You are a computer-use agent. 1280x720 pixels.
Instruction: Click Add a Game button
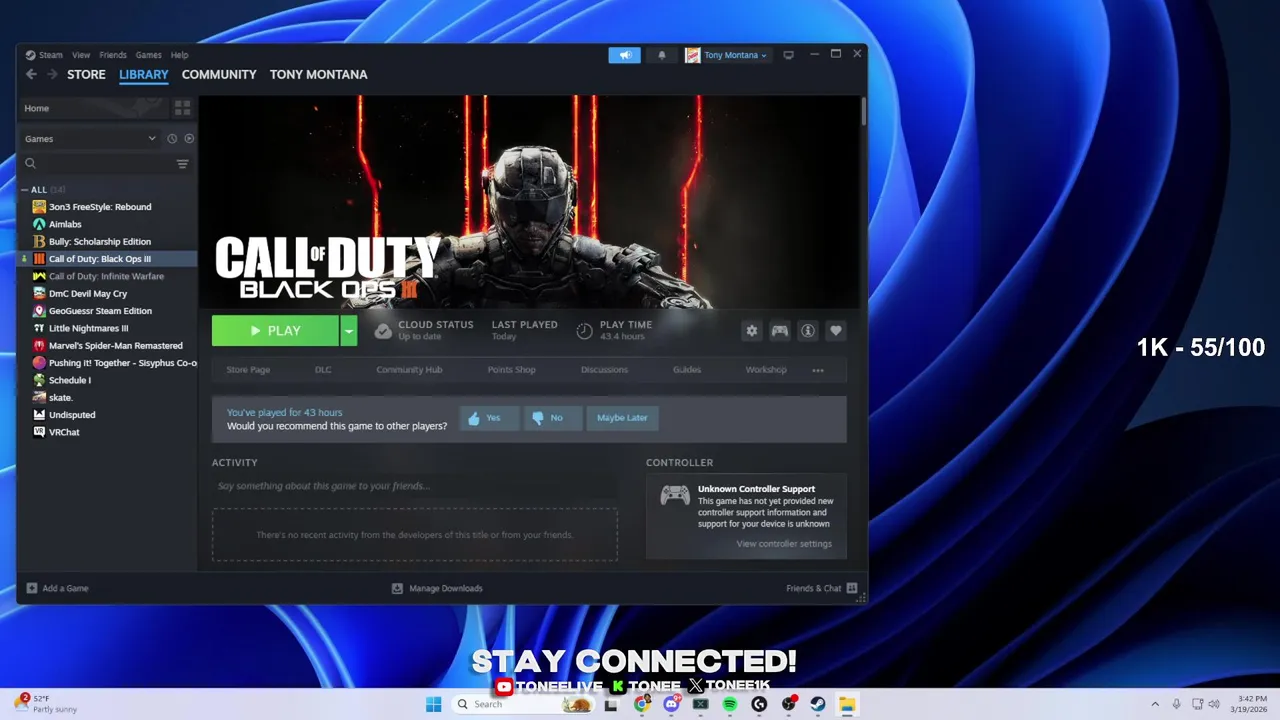click(x=57, y=588)
